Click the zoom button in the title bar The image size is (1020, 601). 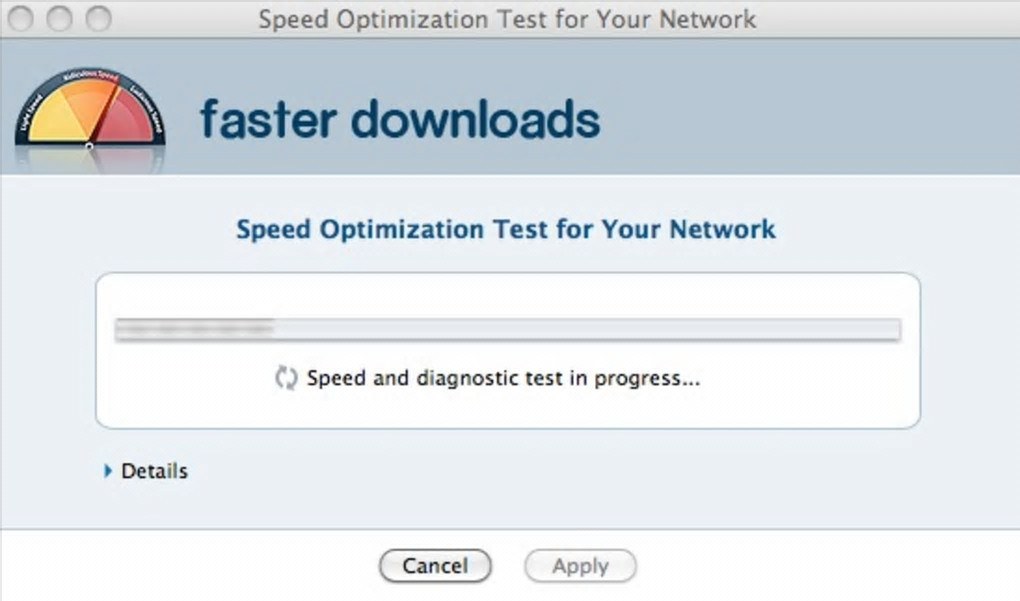coord(98,19)
